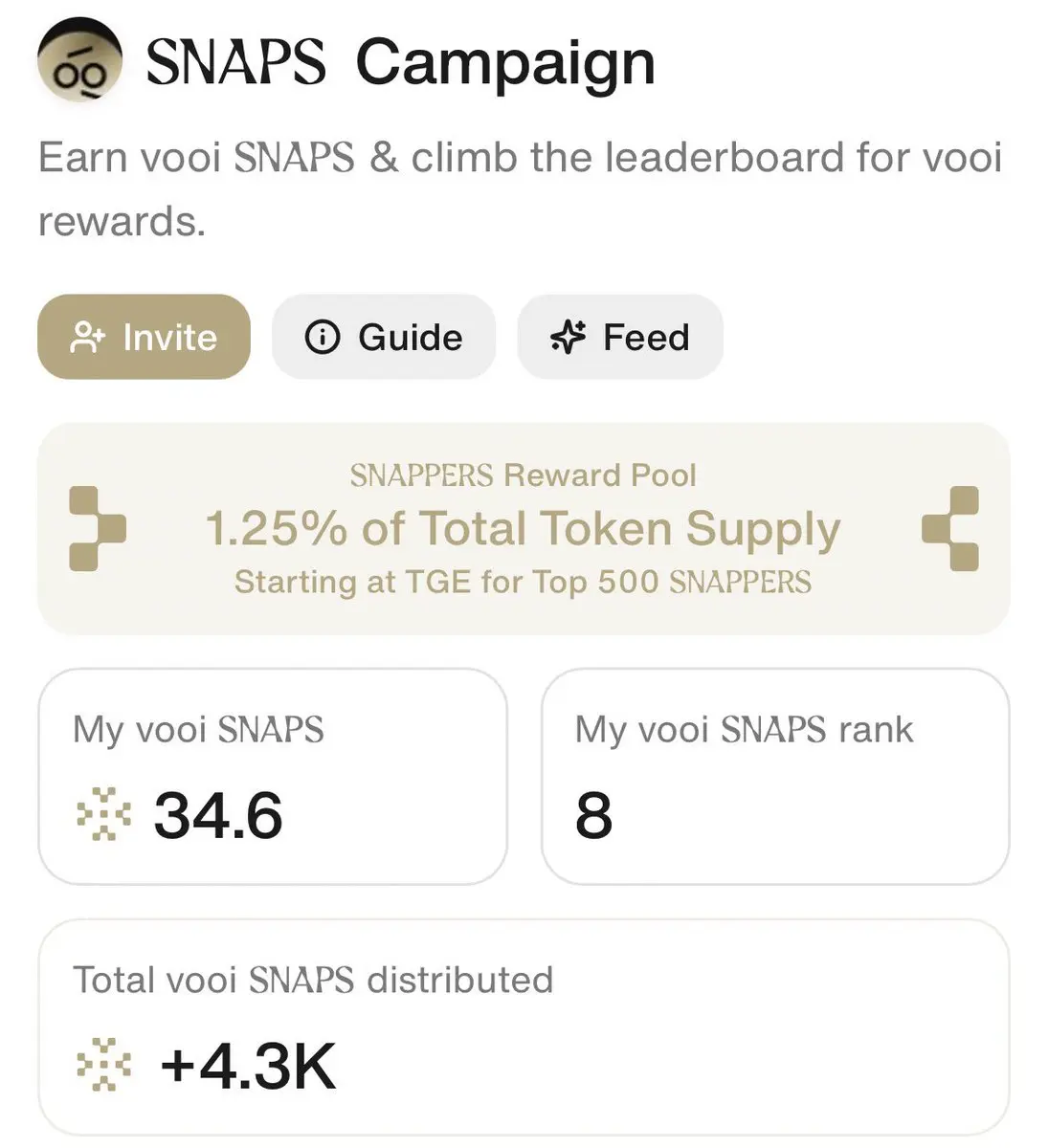
Task: Click Starting at TGE for Top 500 text
Action: pos(523,582)
